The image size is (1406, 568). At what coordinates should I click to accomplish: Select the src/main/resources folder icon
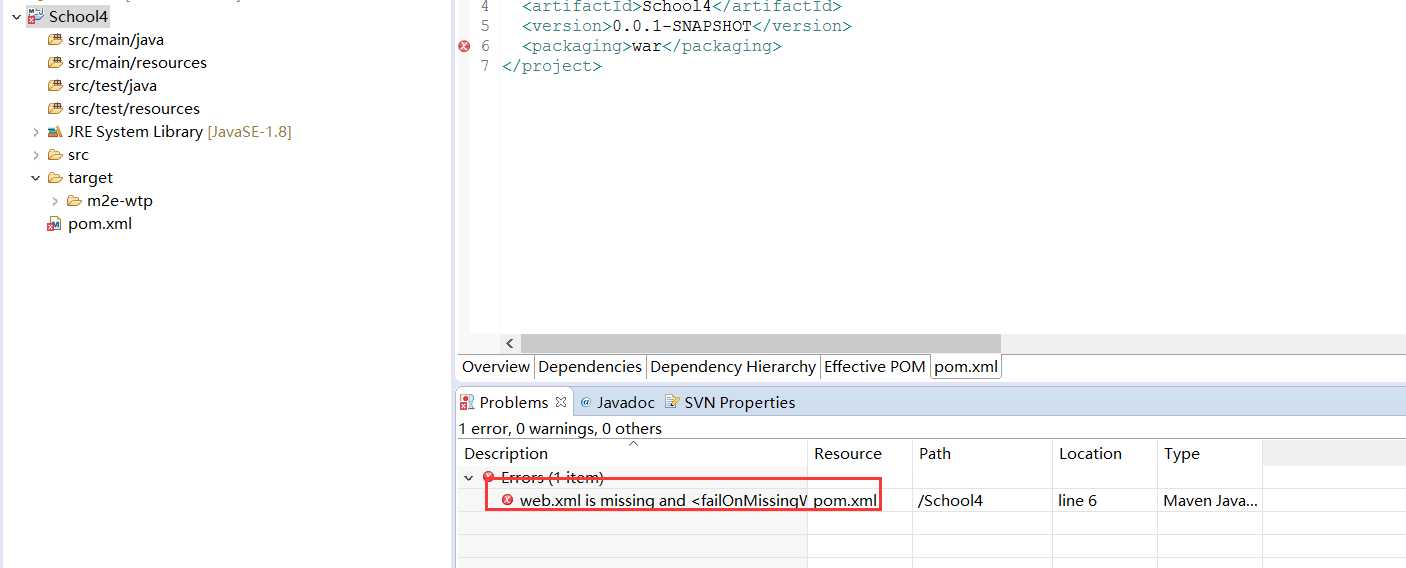click(55, 63)
